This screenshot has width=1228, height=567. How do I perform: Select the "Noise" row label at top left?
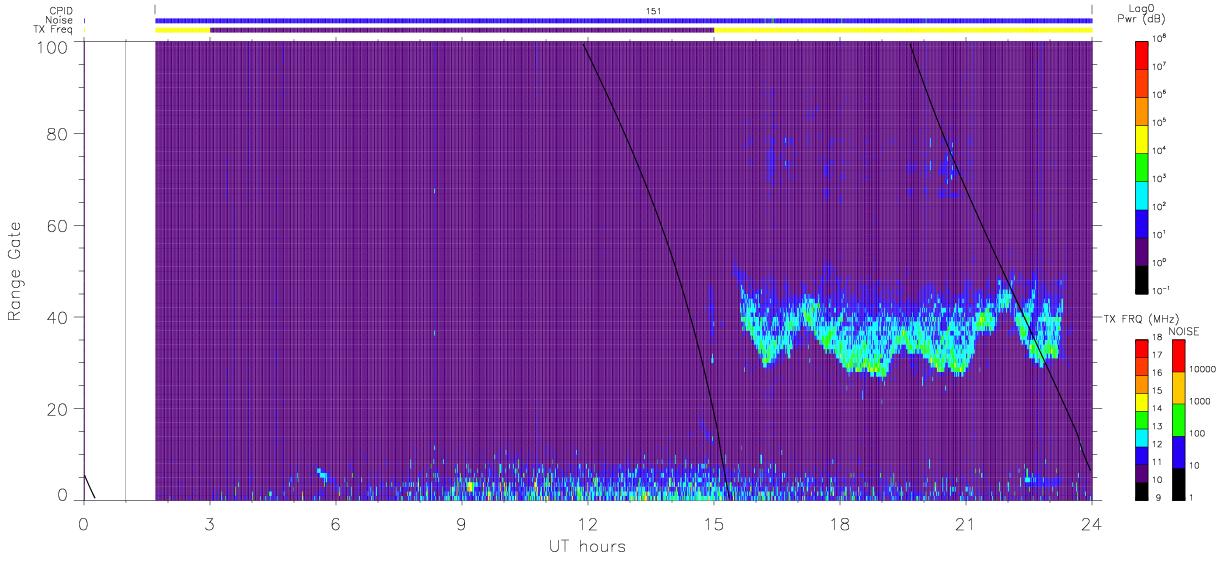(61, 20)
